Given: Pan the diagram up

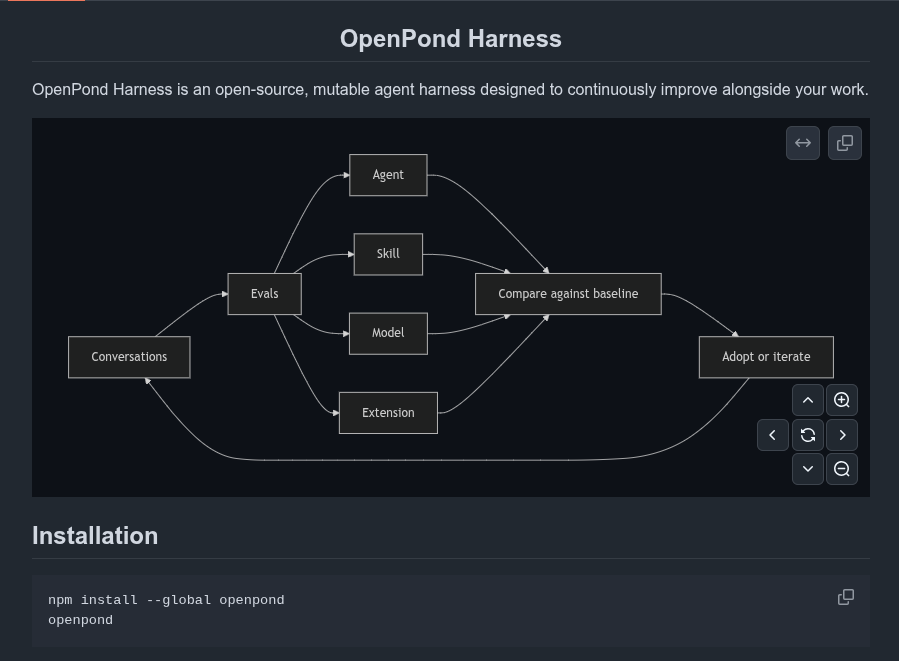Looking at the screenshot, I should (808, 400).
